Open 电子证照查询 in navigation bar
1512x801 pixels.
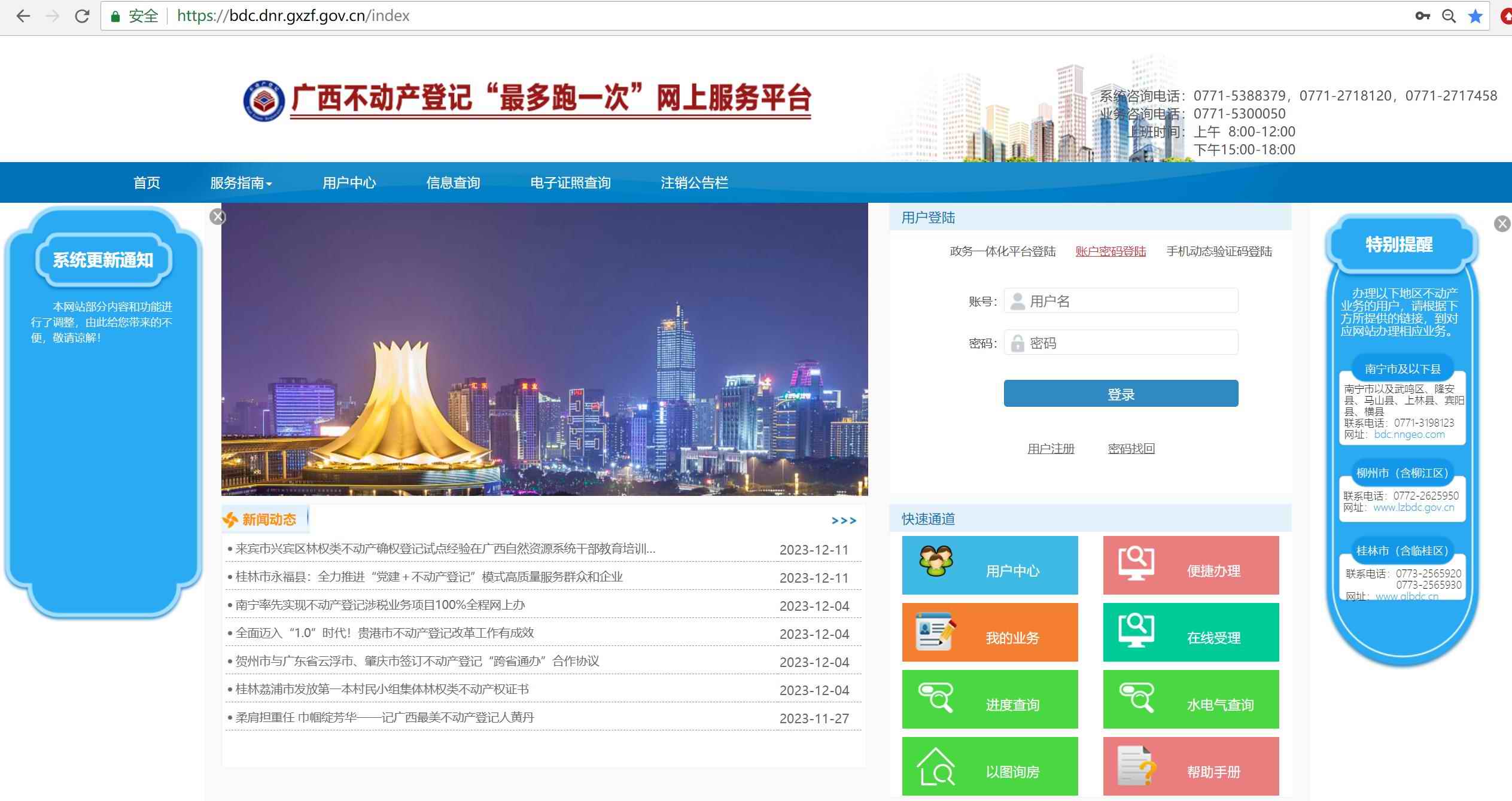[570, 183]
